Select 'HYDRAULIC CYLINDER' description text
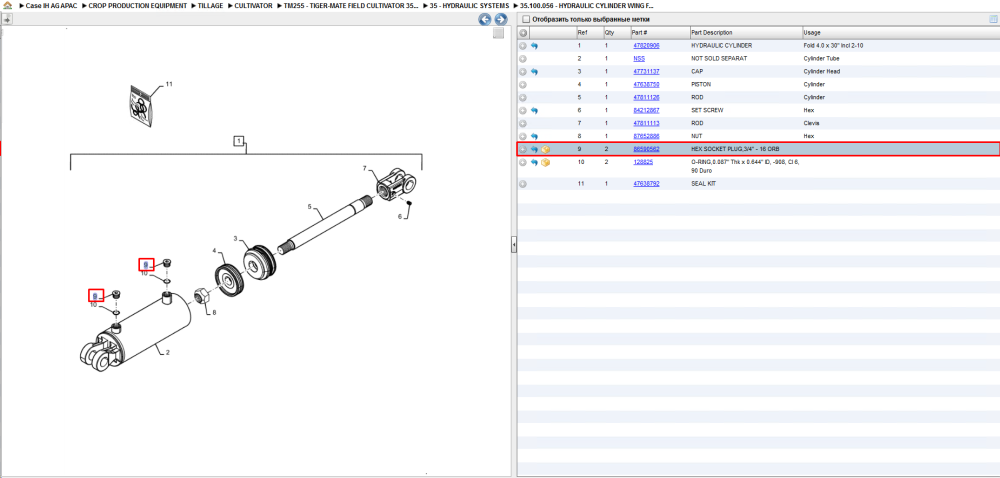 (721, 46)
